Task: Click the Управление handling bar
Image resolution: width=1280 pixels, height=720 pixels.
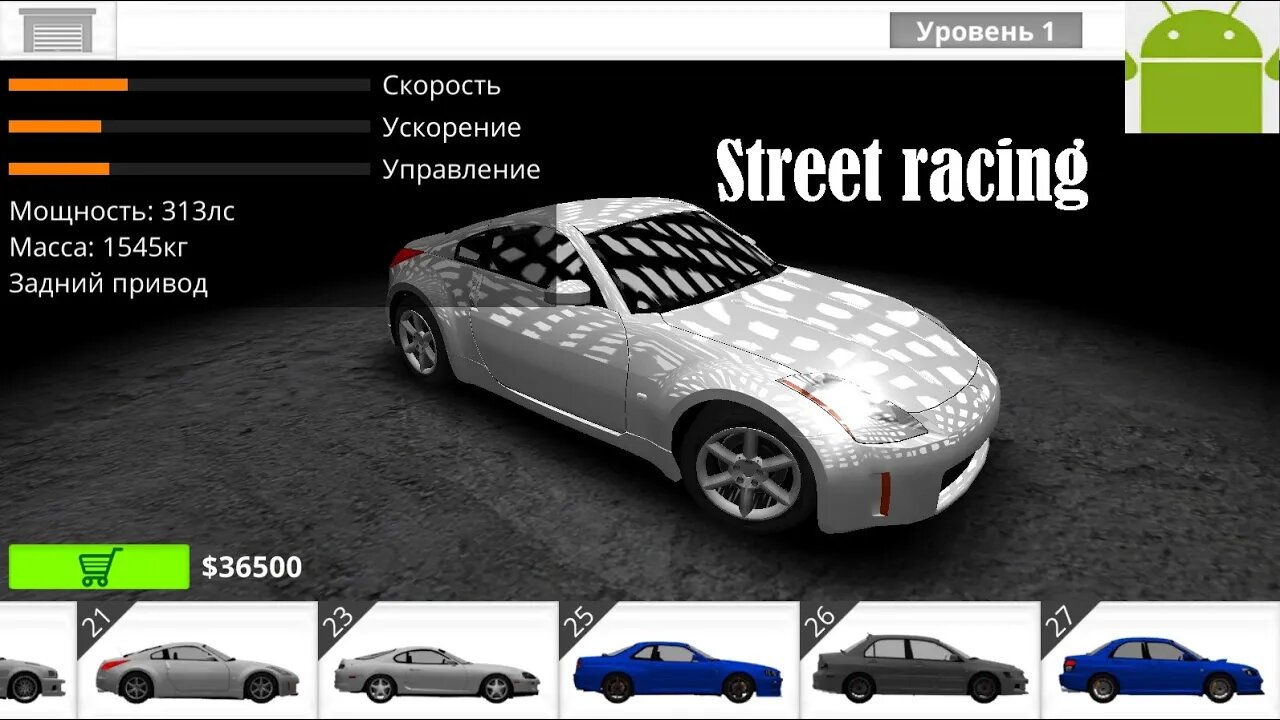Action: [x=189, y=169]
